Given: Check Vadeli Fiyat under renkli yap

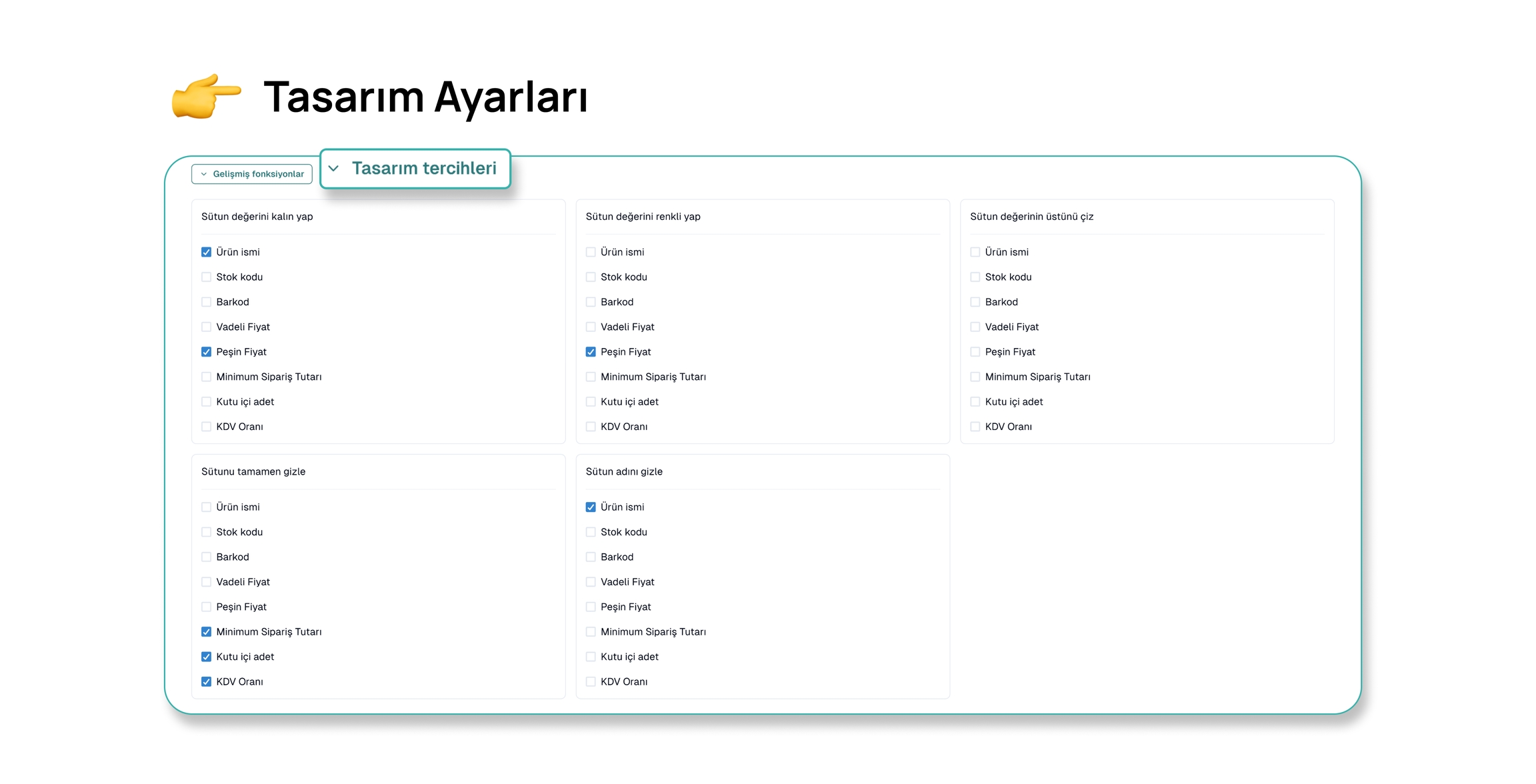Looking at the screenshot, I should (591, 327).
